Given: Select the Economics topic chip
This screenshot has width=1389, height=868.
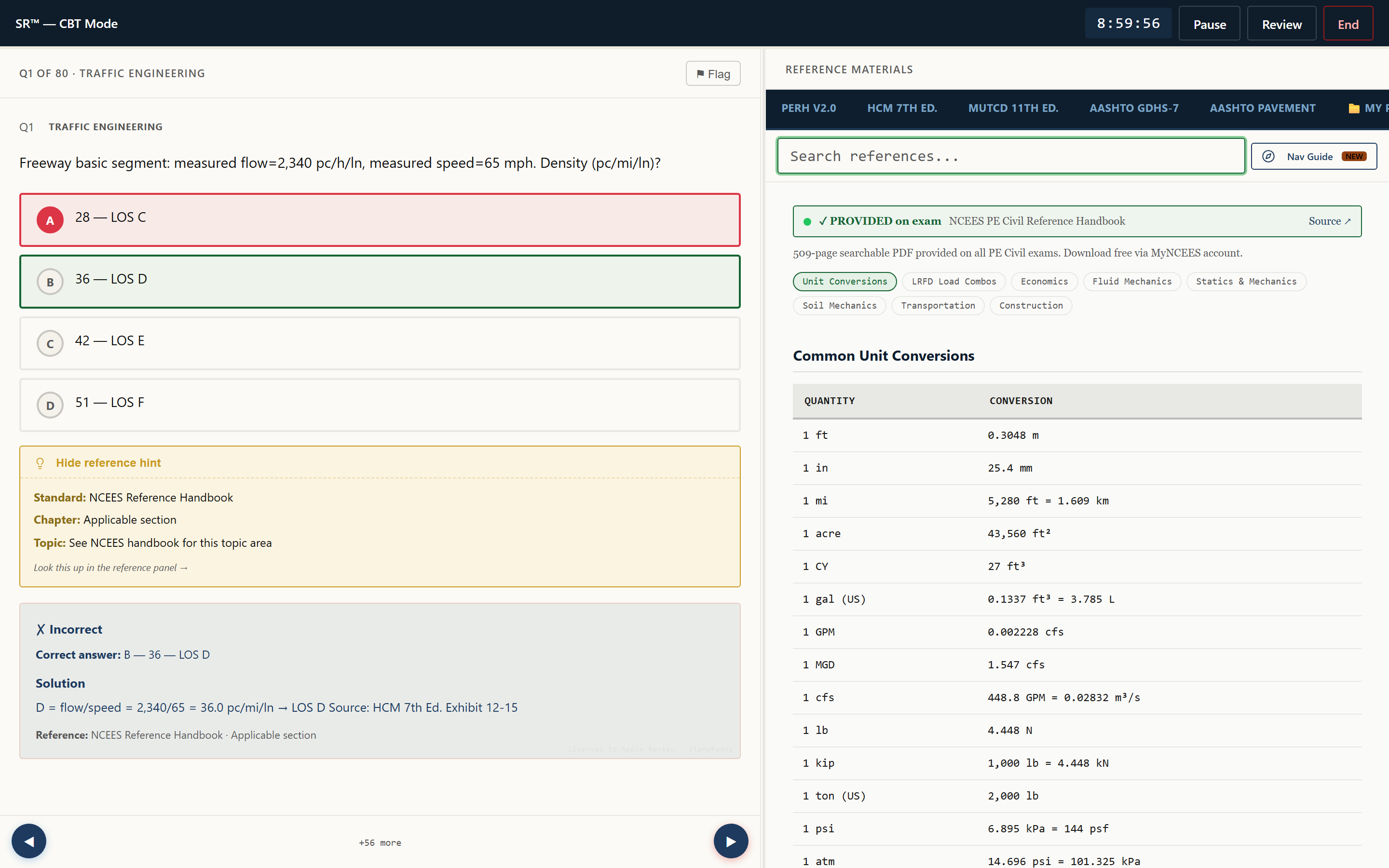Looking at the screenshot, I should [x=1044, y=281].
